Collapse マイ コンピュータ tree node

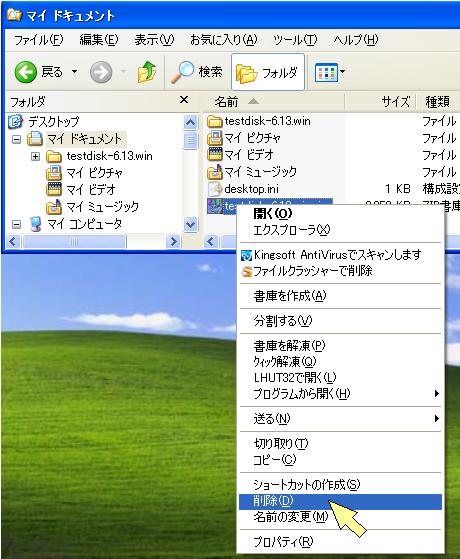point(16,224)
